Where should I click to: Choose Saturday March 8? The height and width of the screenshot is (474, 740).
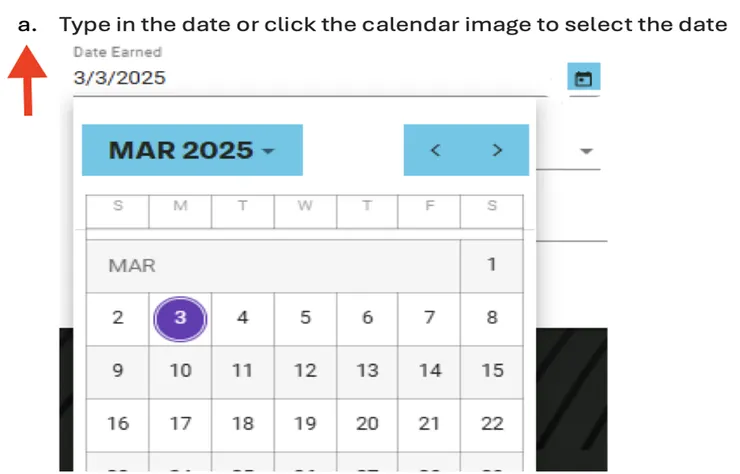491,318
